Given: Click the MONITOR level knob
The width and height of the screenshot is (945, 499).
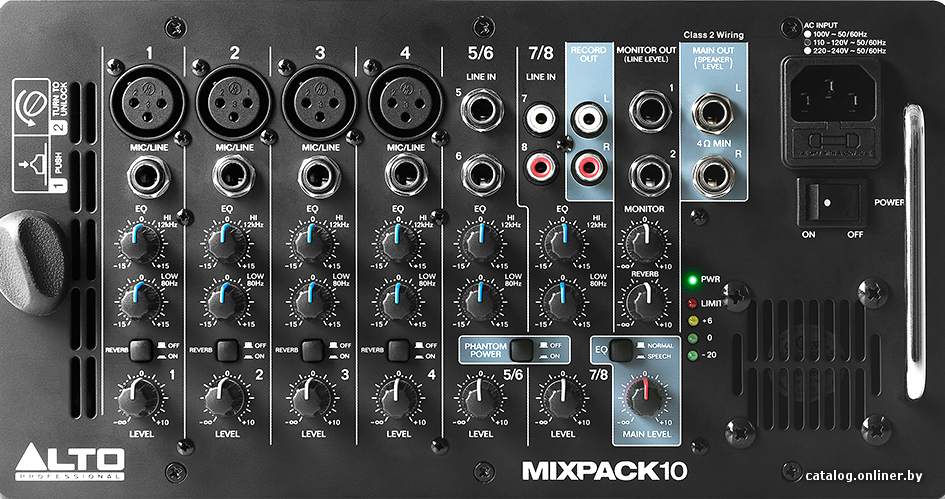Looking at the screenshot, I should pos(646,242).
